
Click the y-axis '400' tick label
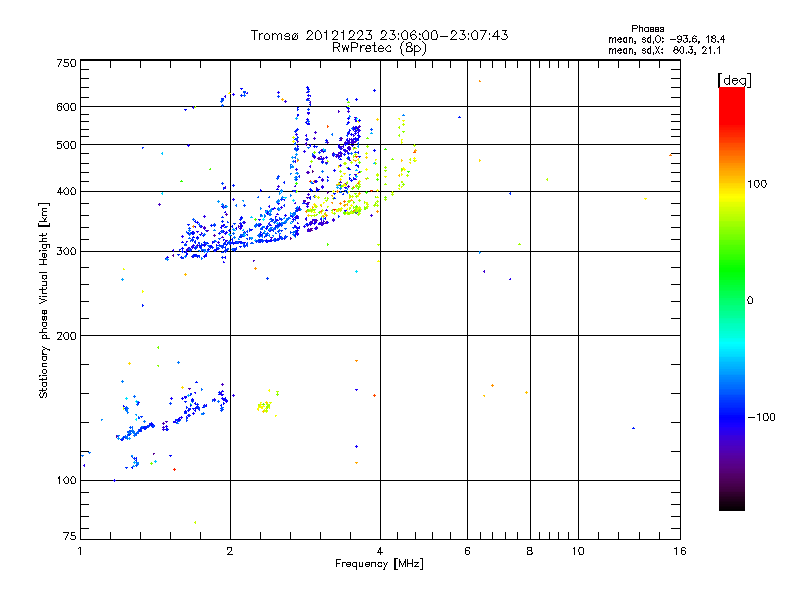(66, 192)
